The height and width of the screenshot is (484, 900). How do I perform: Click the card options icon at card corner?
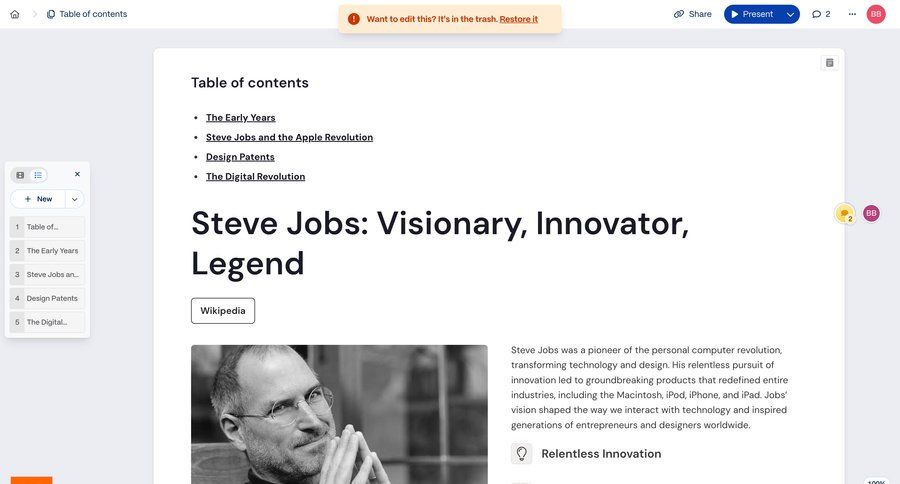coord(829,63)
